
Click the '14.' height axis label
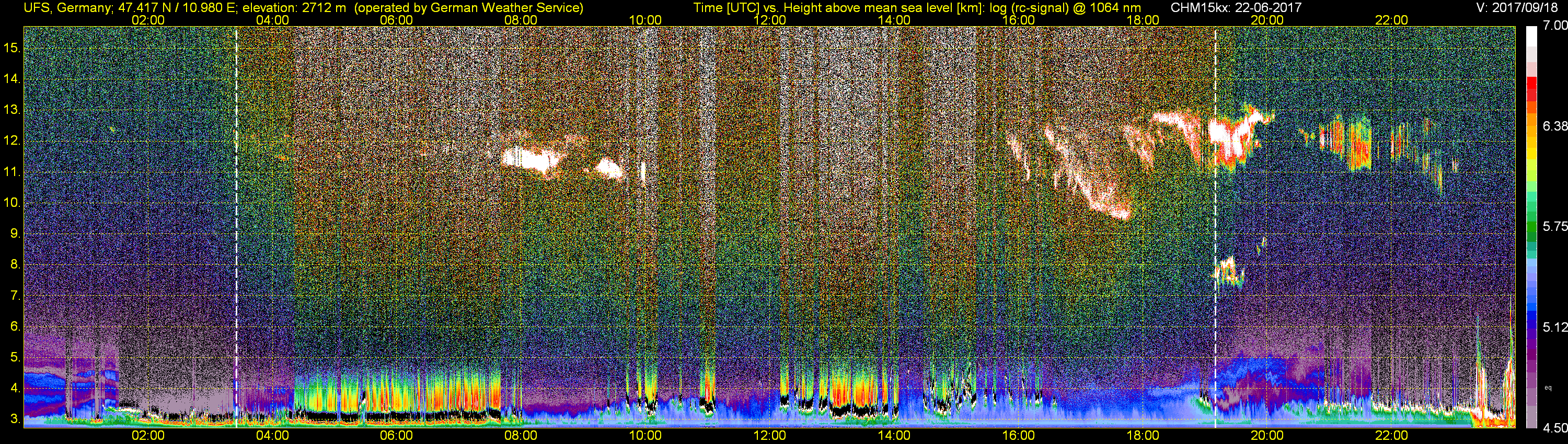coord(11,78)
